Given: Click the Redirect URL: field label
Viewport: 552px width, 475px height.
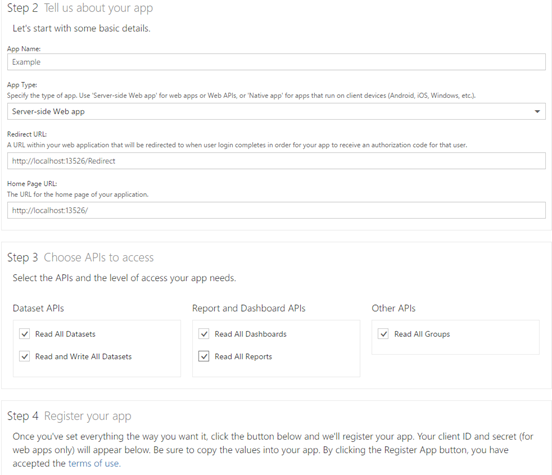Looking at the screenshot, I should [27, 134].
